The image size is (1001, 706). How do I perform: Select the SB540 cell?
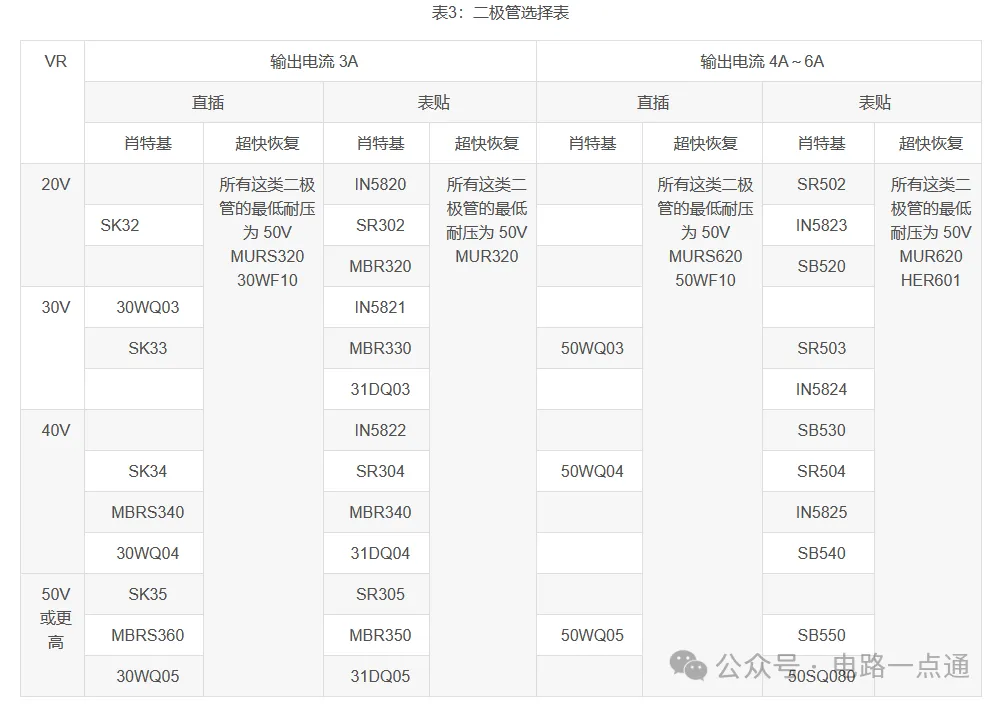point(818,553)
